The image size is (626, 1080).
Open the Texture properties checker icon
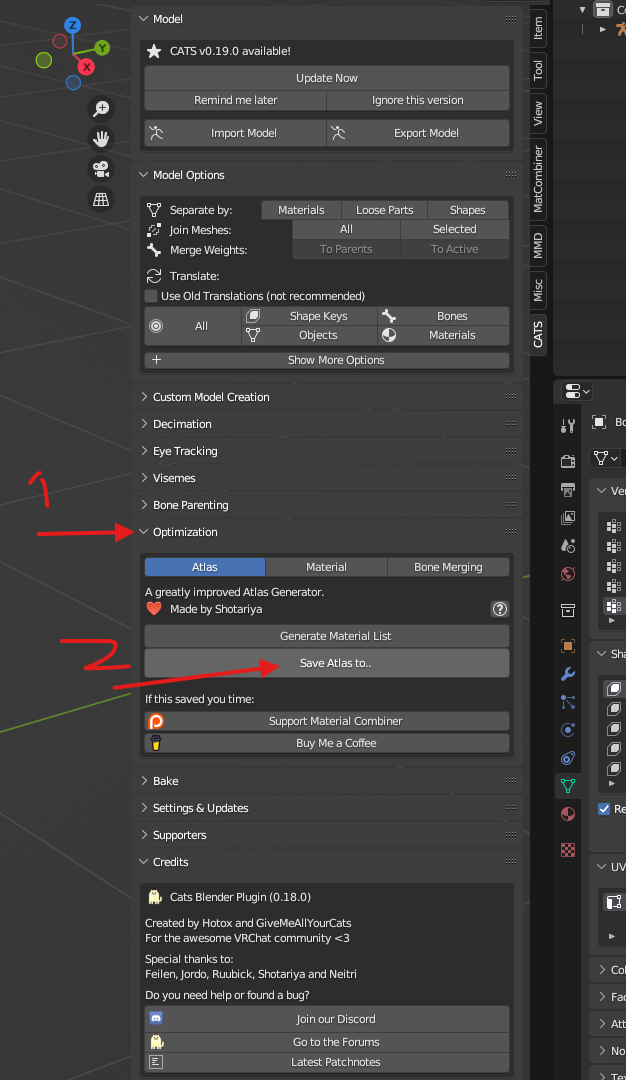(x=567, y=850)
